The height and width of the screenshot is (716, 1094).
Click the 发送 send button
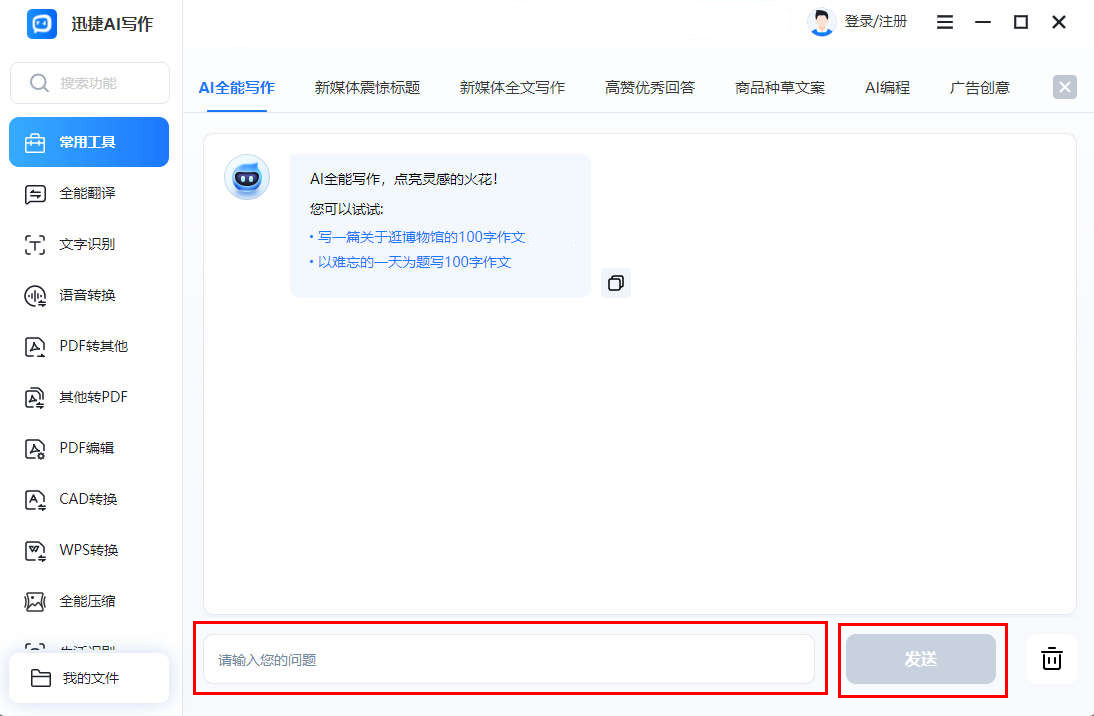[921, 659]
